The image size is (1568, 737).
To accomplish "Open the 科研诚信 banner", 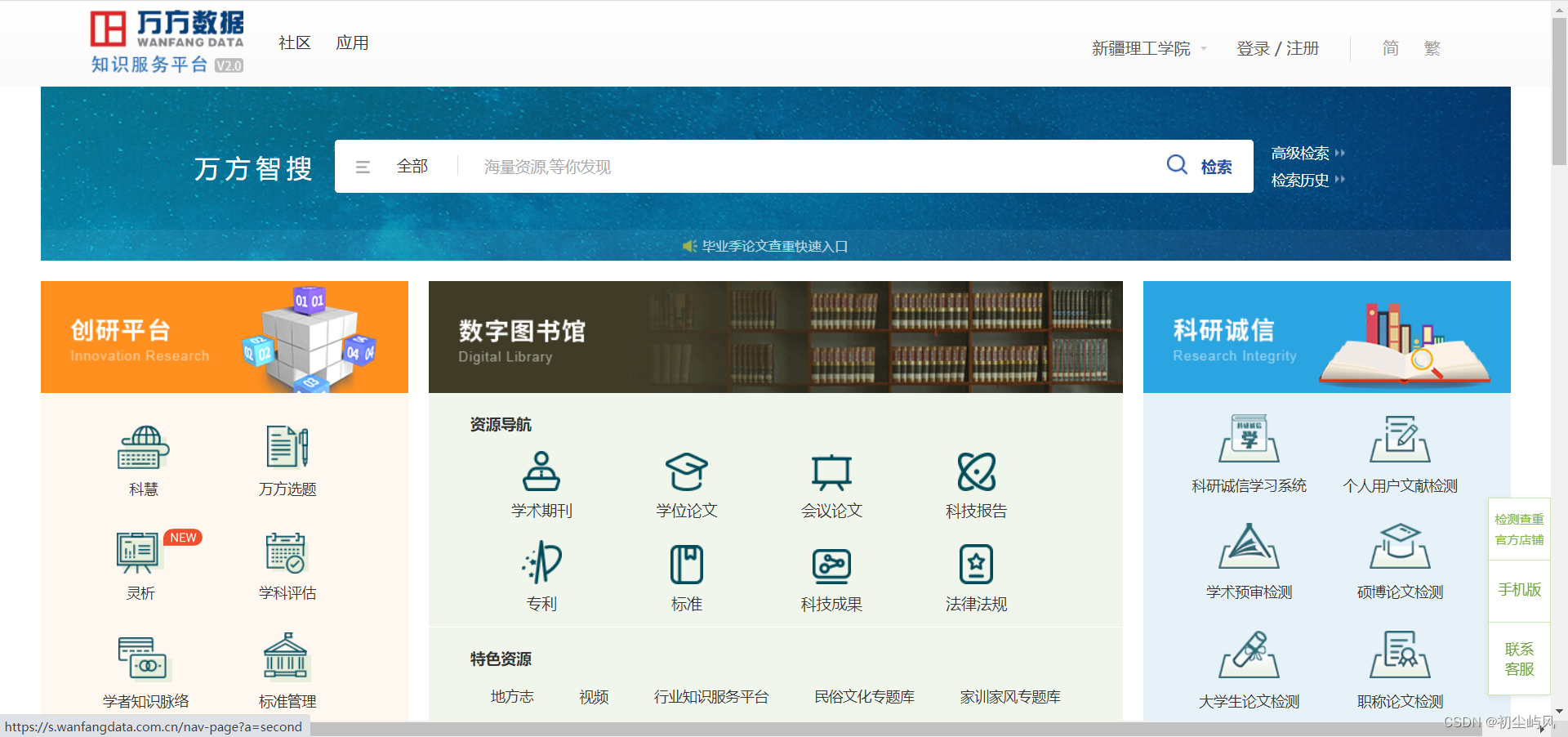I will pyautogui.click(x=1327, y=337).
